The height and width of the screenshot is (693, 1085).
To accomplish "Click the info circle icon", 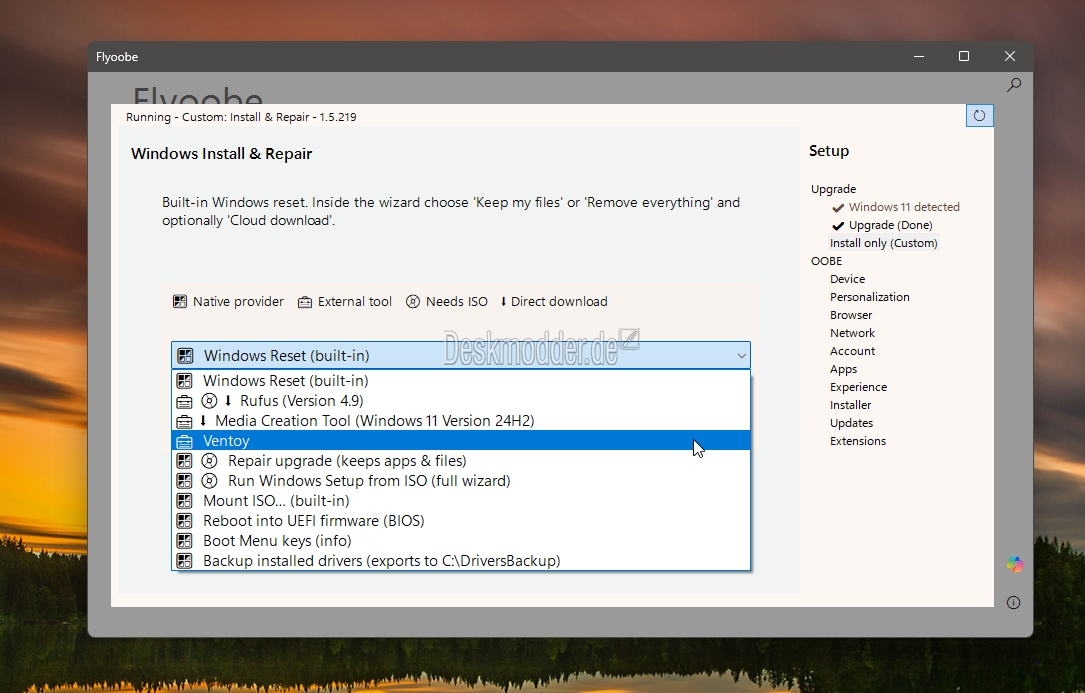I will (x=1014, y=602).
